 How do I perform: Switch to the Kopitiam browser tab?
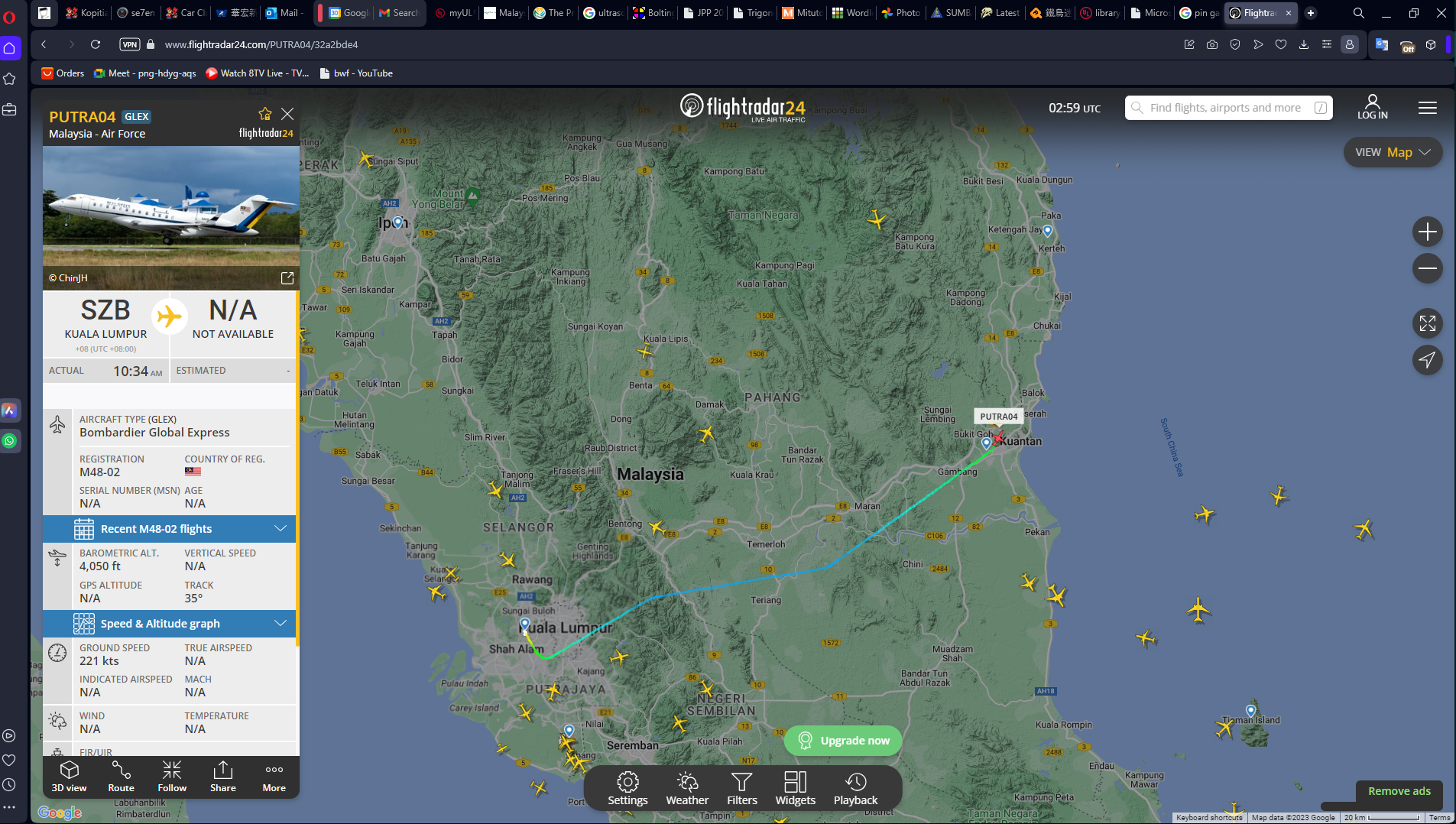[x=86, y=13]
